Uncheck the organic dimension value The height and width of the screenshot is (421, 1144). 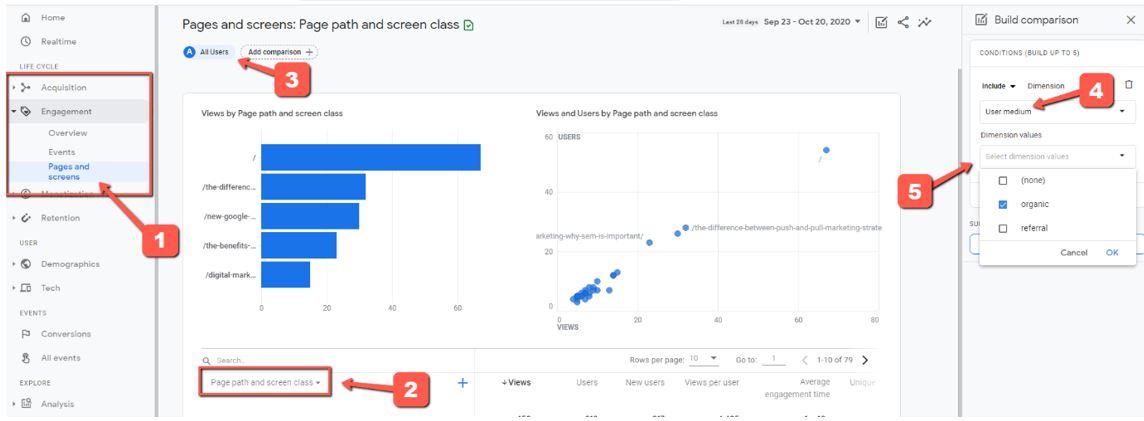coord(1002,204)
